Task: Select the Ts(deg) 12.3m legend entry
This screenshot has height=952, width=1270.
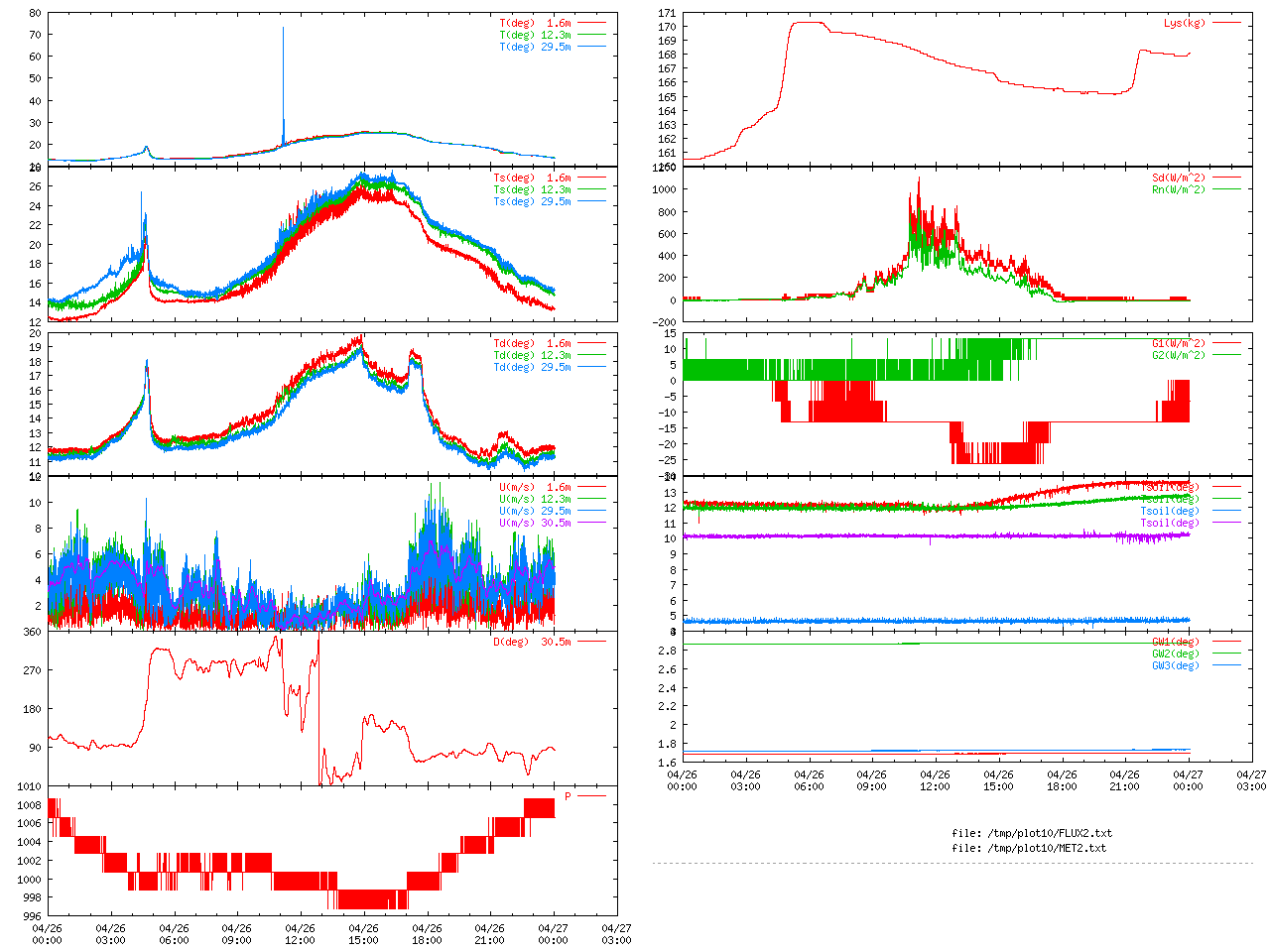Action: pos(533,189)
